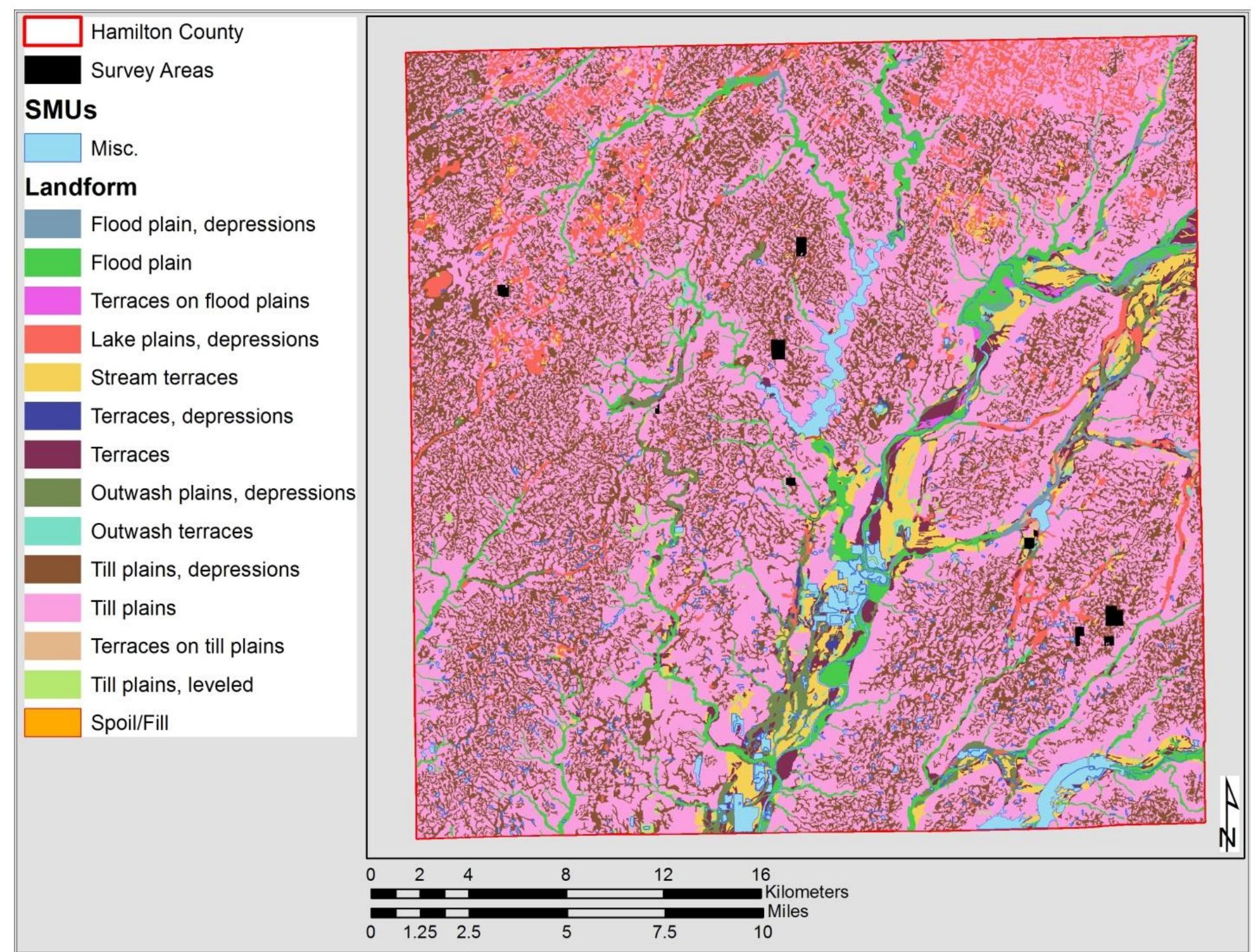1257x952 pixels.
Task: Click the Flood plain, depressions gray-blue swatch
Action: pos(53,224)
